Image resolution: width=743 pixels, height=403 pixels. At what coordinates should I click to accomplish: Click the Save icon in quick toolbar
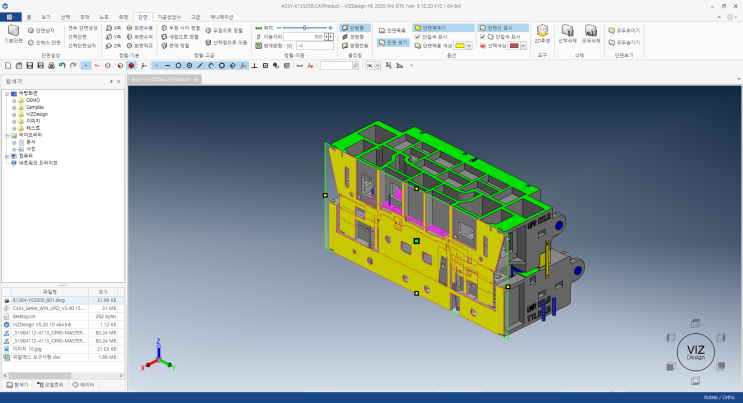(x=29, y=66)
